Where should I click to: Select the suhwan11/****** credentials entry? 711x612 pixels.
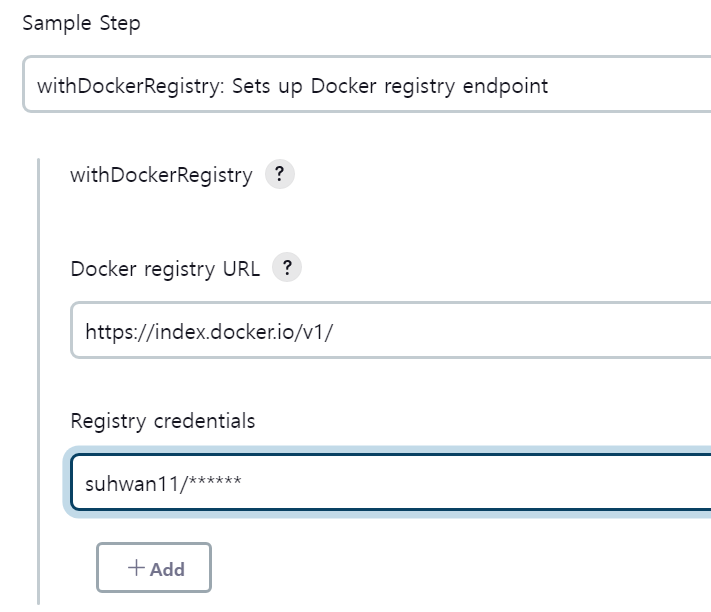163,484
